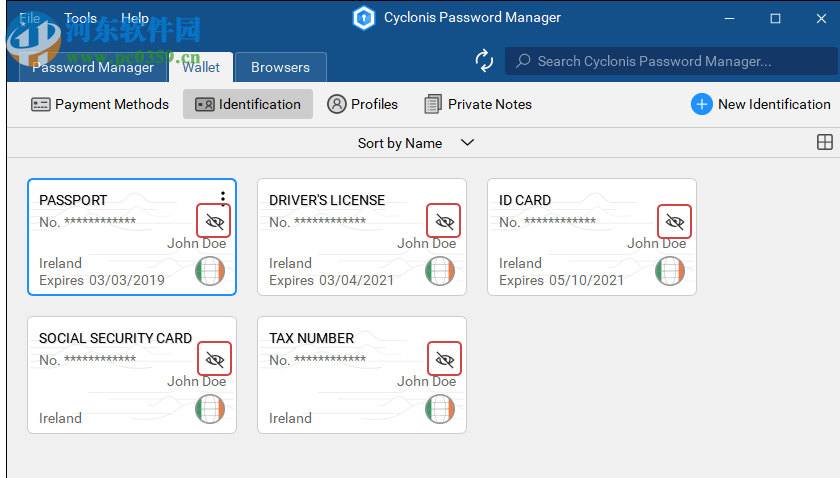Select the DRIVER'S LICENSE card title
Screen dimensions: 840x478
coord(327,200)
